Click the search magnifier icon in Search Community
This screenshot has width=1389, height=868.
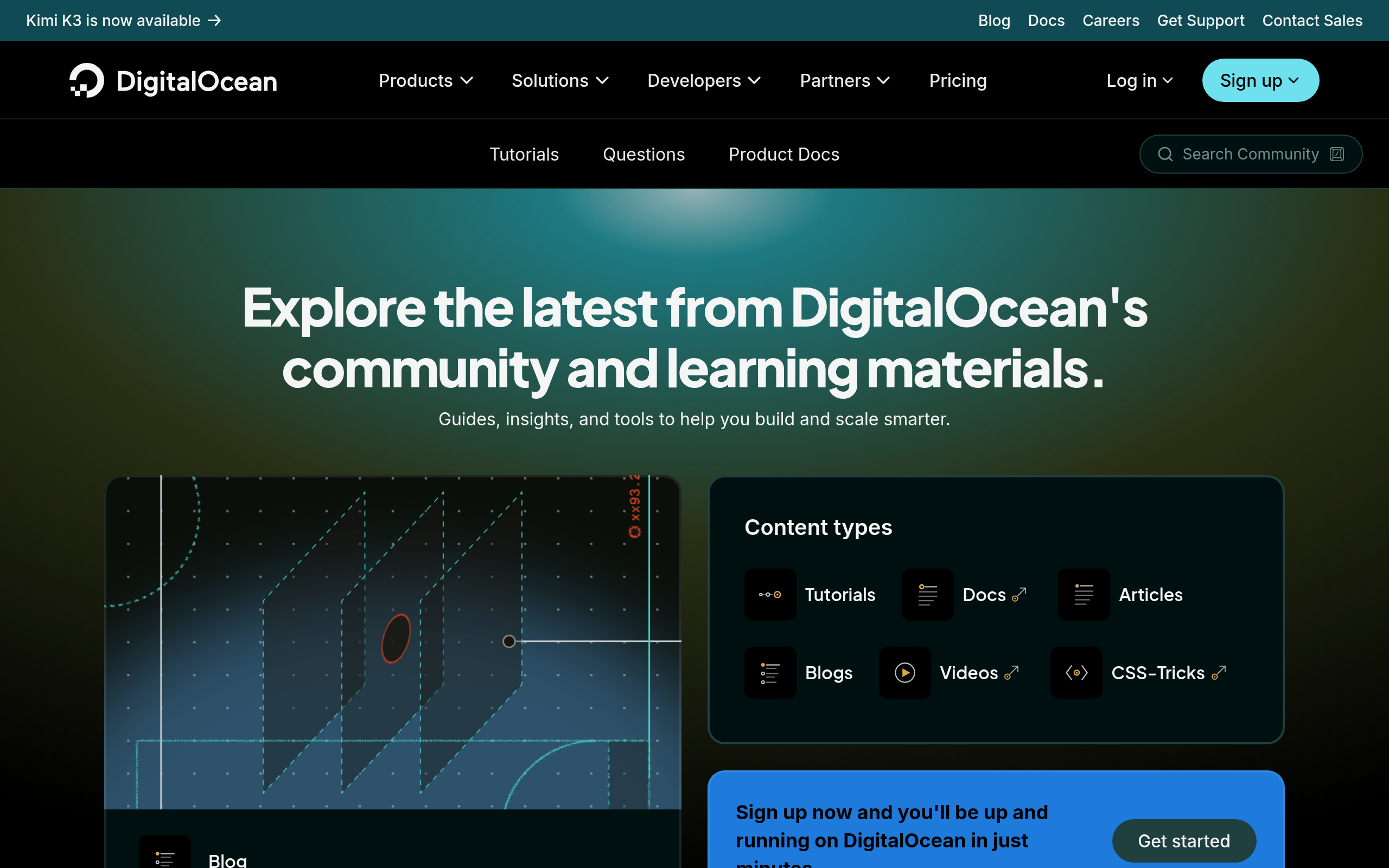click(1165, 154)
